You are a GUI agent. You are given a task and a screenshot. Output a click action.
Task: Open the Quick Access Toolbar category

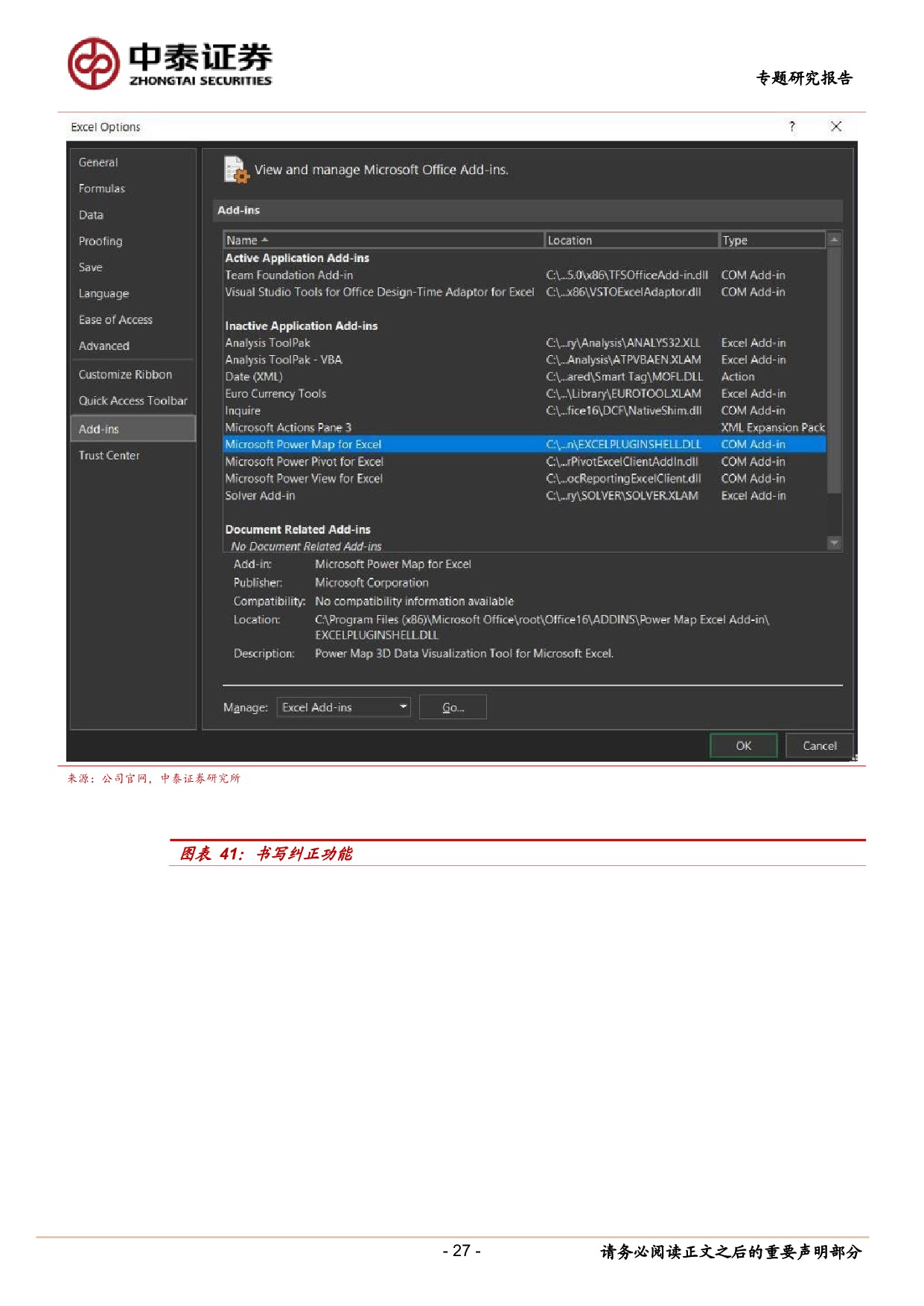(x=133, y=401)
